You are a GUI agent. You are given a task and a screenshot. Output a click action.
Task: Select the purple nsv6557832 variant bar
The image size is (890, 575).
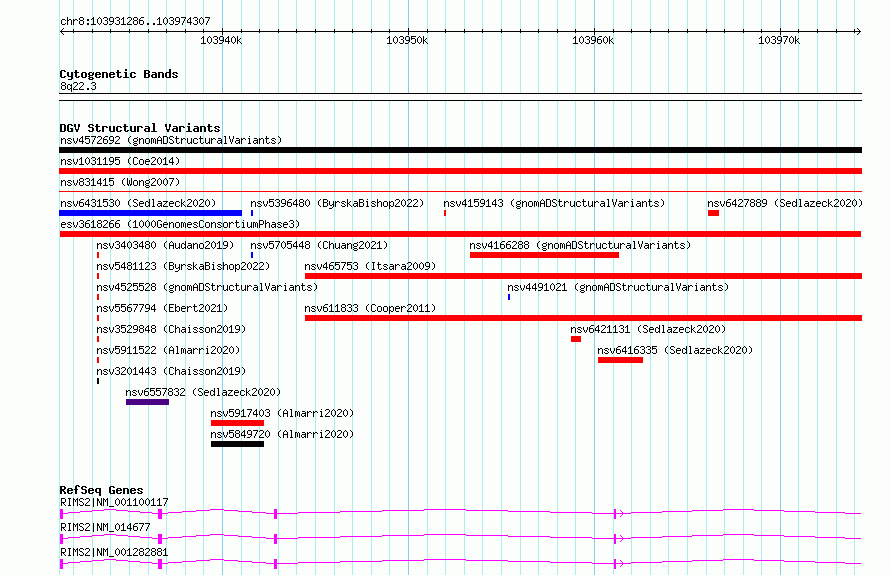[x=148, y=402]
